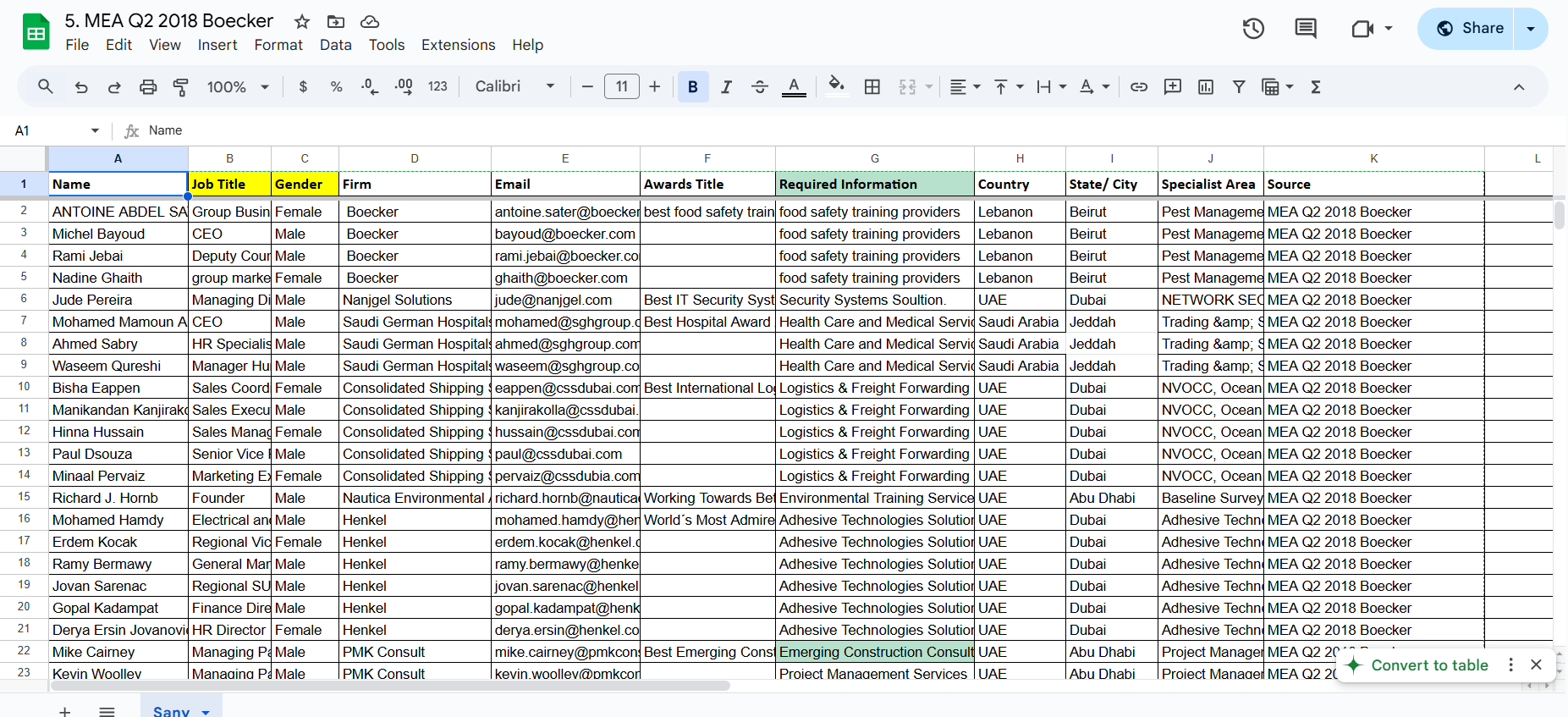The width and height of the screenshot is (1568, 717).
Task: Open Calibri font dropdown
Action: [x=515, y=86]
